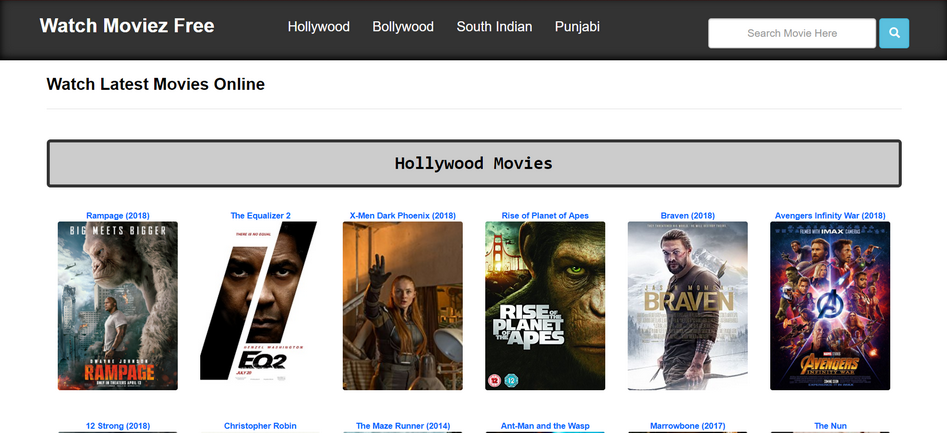Click the blue search magnifier button

pos(894,33)
